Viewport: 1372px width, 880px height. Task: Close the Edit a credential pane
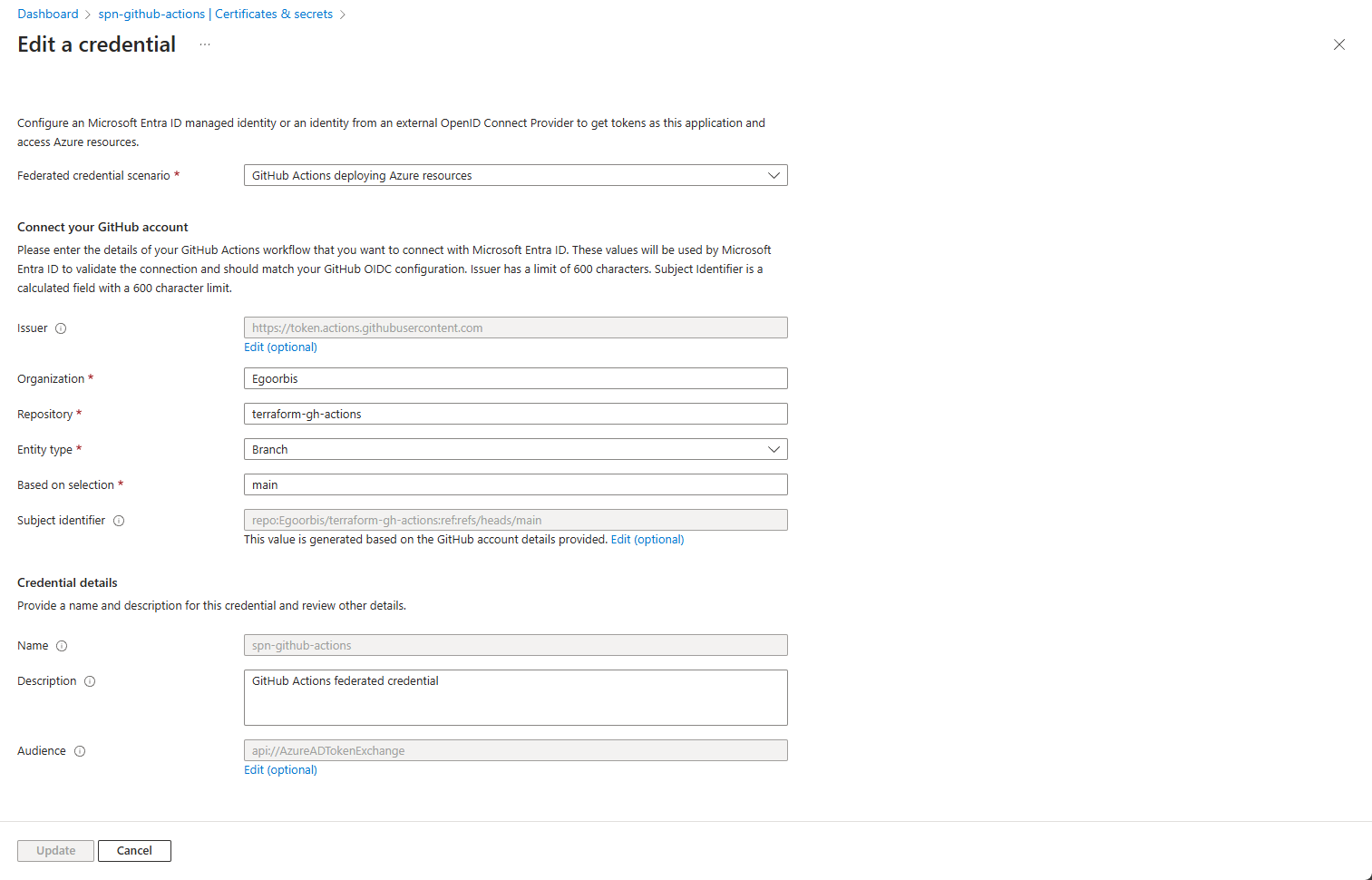[x=1338, y=44]
